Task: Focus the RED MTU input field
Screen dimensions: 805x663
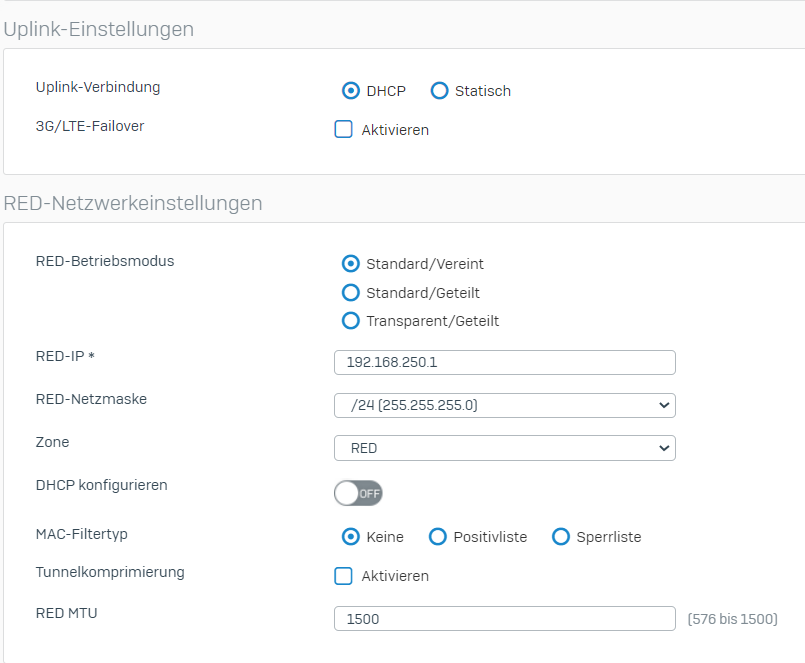Action: [505, 619]
